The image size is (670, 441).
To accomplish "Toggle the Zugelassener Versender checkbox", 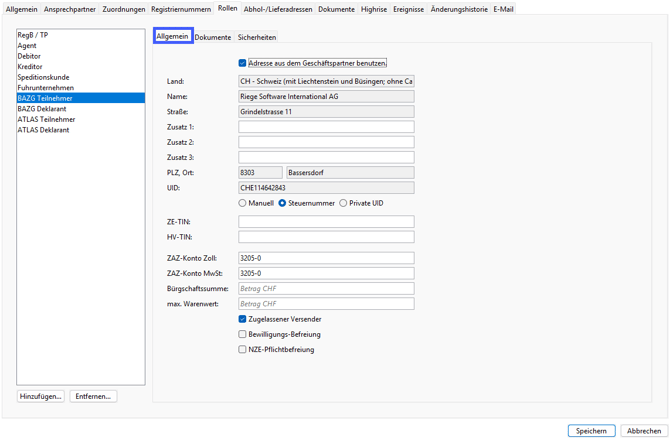I will (x=242, y=319).
